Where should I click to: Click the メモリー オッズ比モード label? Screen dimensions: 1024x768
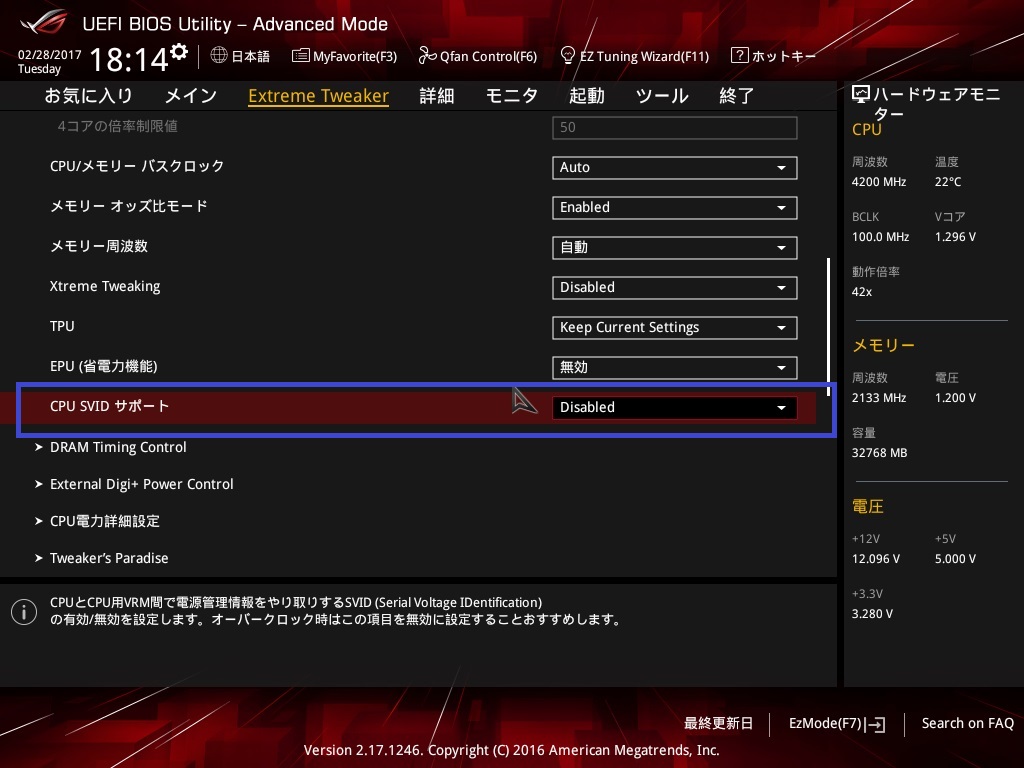pyautogui.click(x=129, y=206)
